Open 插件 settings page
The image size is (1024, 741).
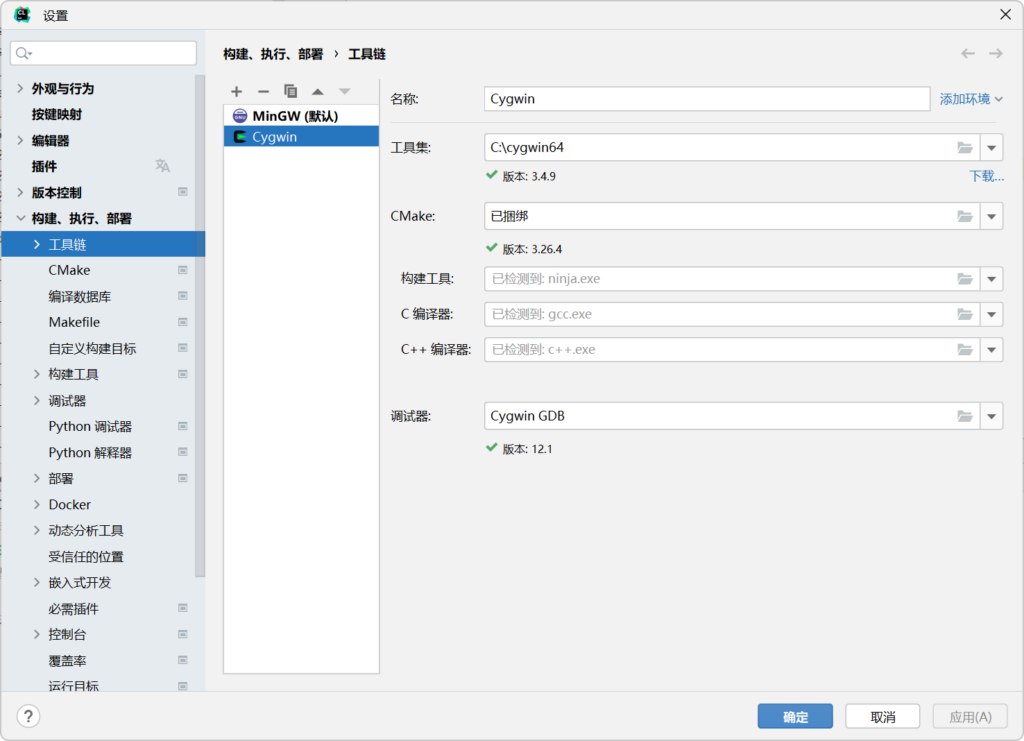coord(44,166)
